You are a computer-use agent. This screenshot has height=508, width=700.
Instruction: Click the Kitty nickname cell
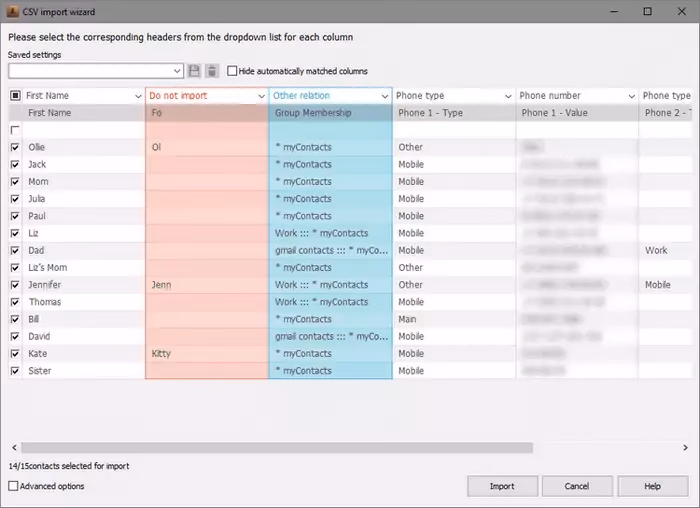click(207, 354)
